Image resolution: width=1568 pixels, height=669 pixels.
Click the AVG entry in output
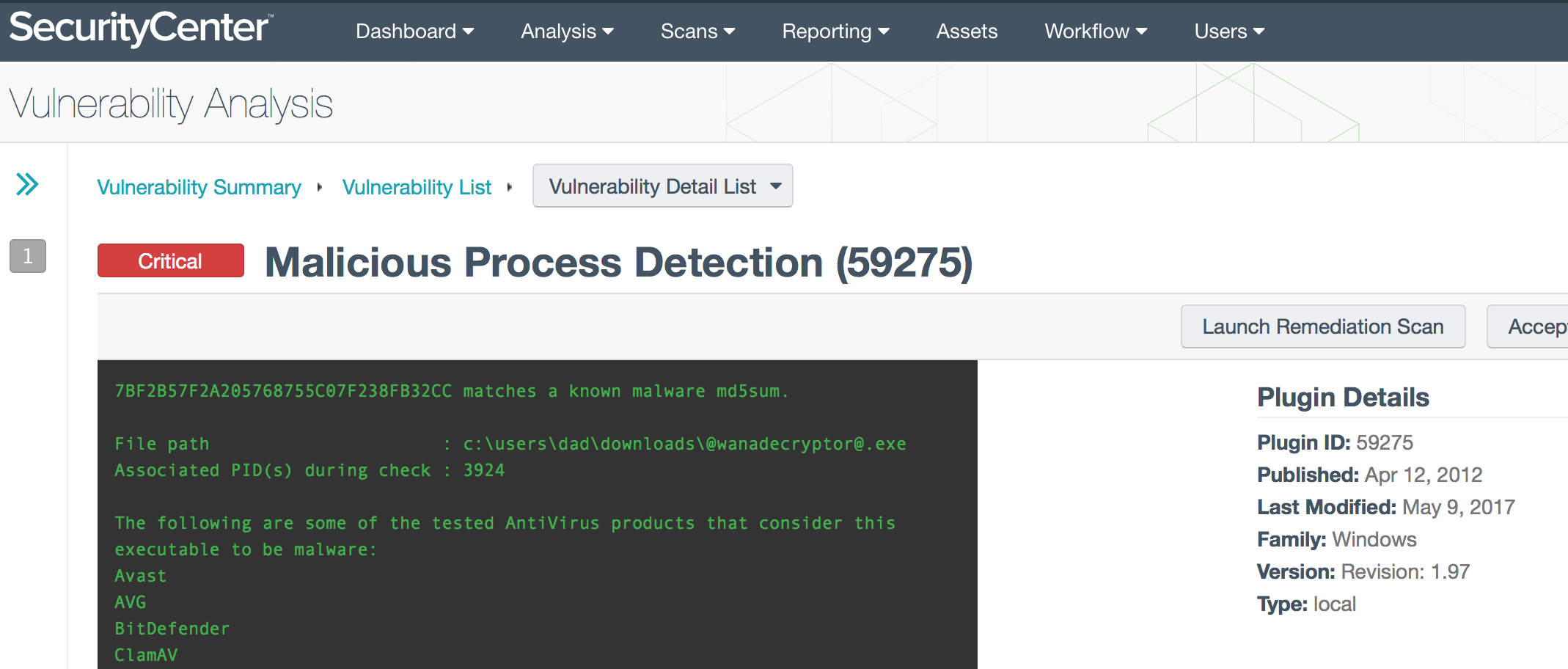click(x=131, y=602)
